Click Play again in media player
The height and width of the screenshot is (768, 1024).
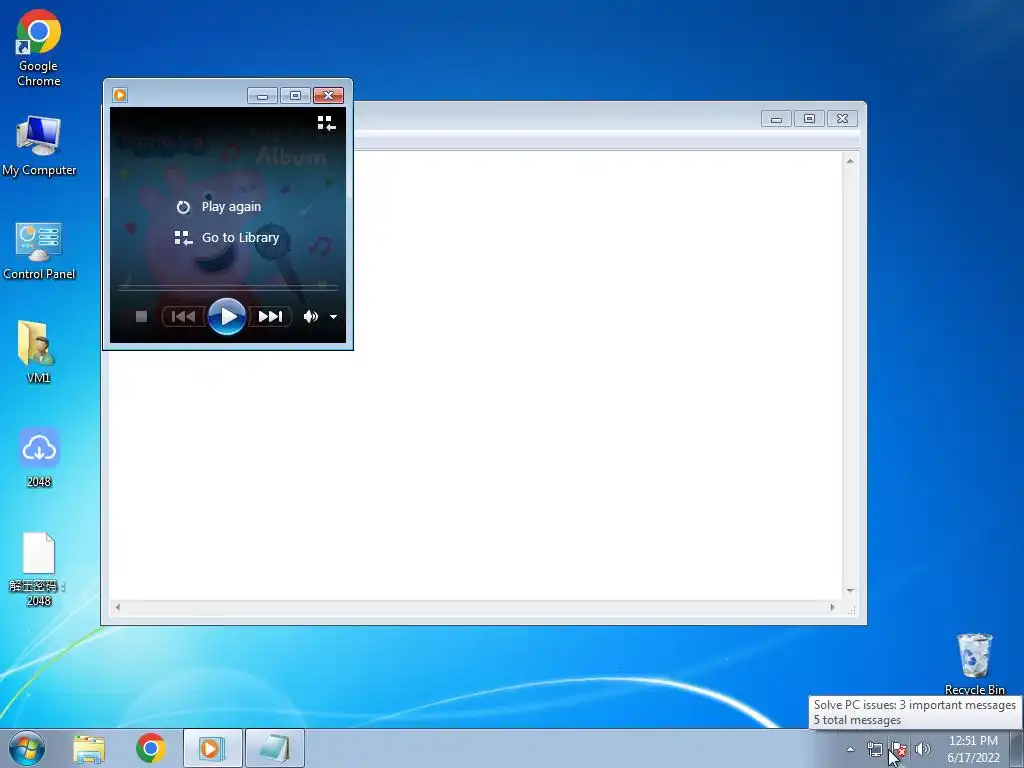pos(219,207)
